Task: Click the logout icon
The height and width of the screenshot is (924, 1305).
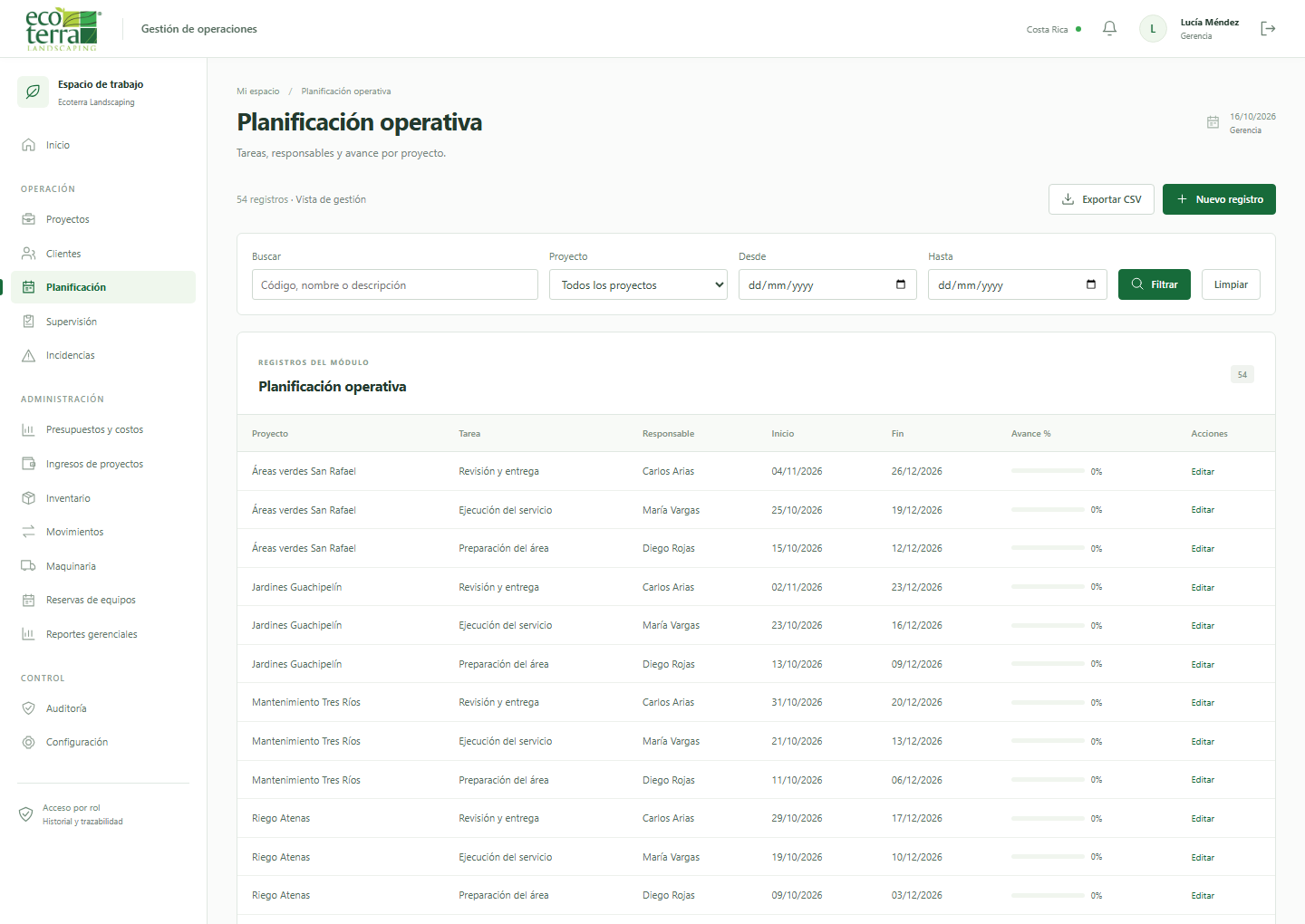Action: tap(1268, 29)
